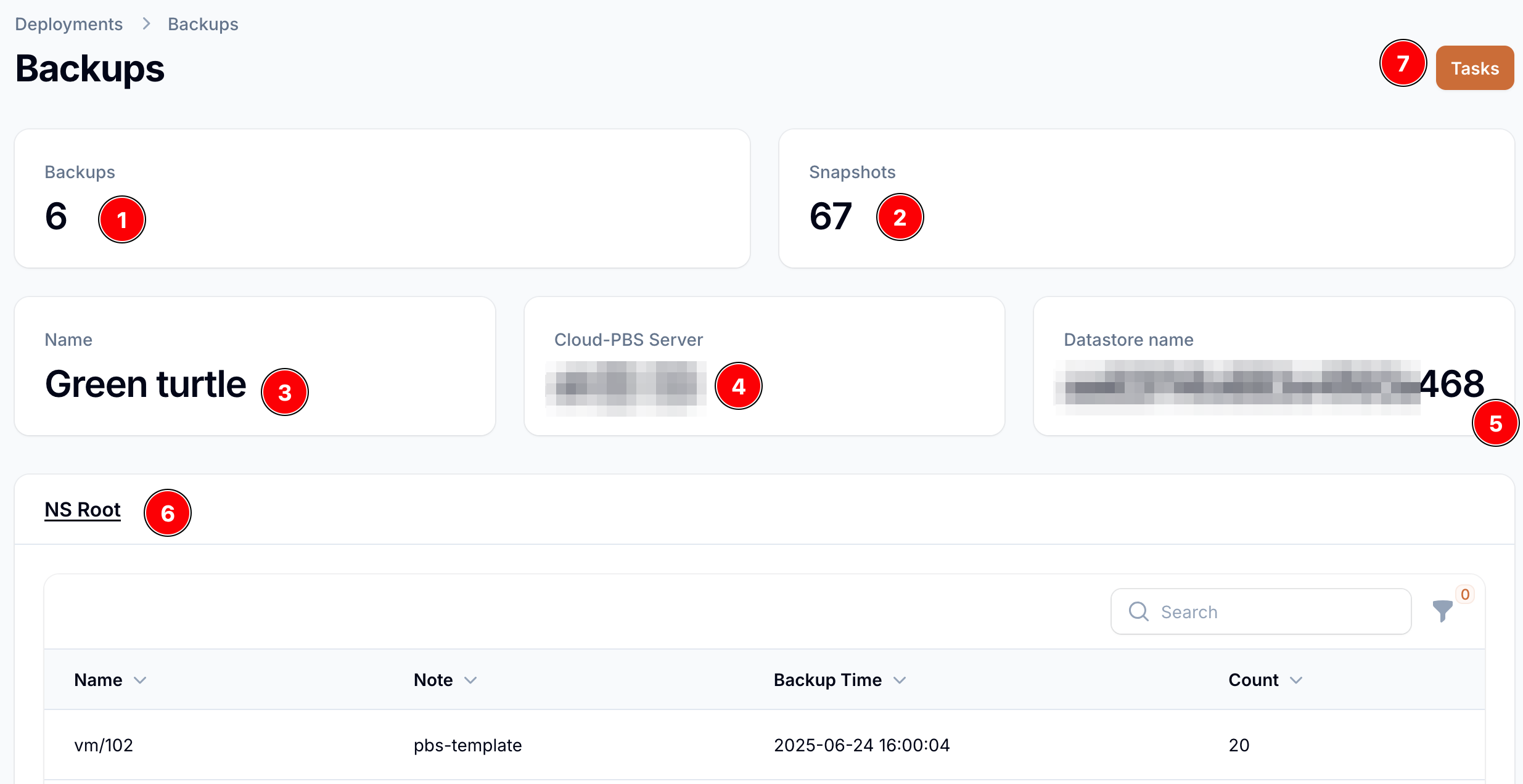Screen dimensions: 1523x784
Task: Click red annotation marker 1
Action: tap(122, 219)
